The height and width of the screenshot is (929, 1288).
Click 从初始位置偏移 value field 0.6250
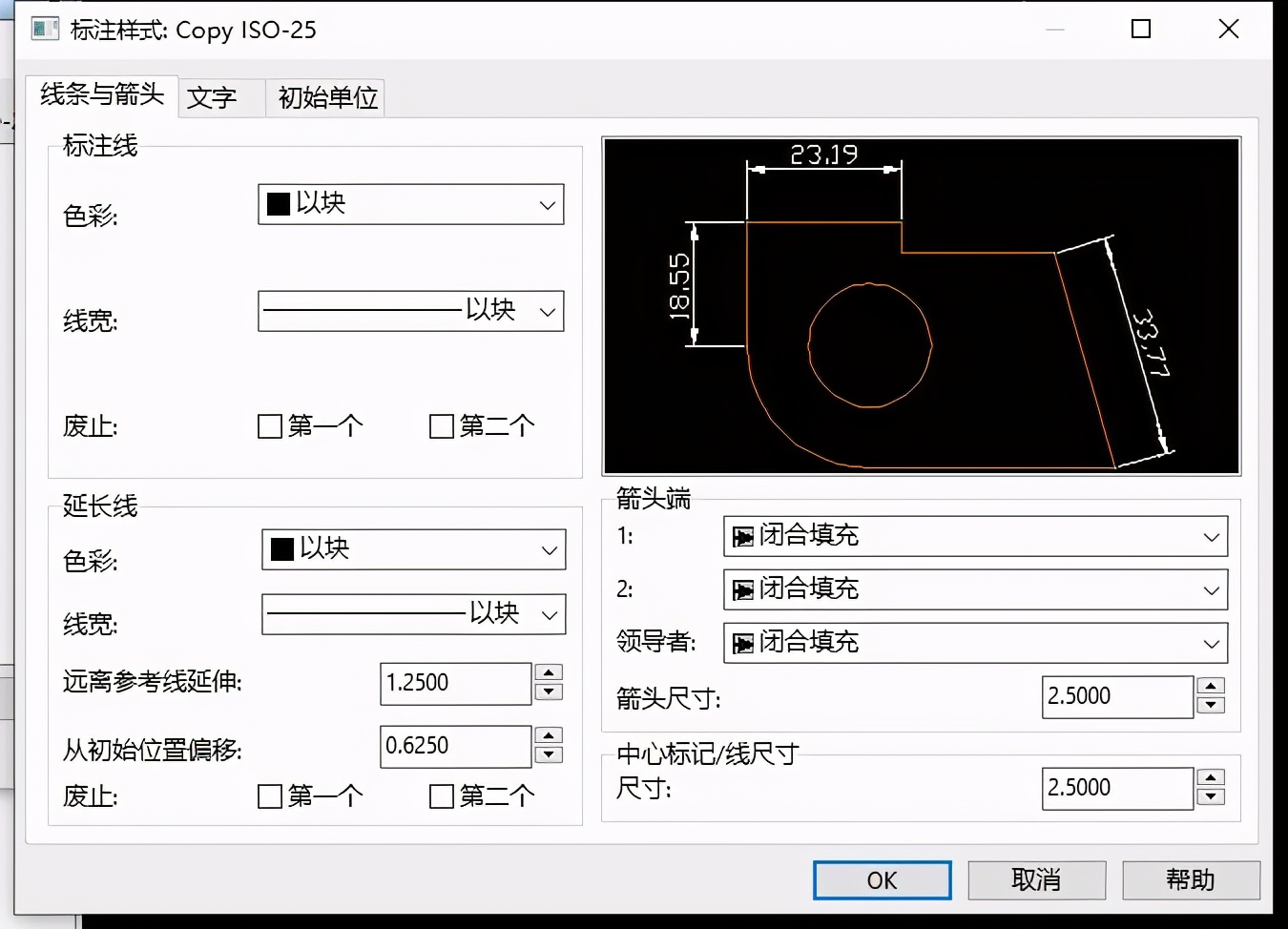click(456, 747)
